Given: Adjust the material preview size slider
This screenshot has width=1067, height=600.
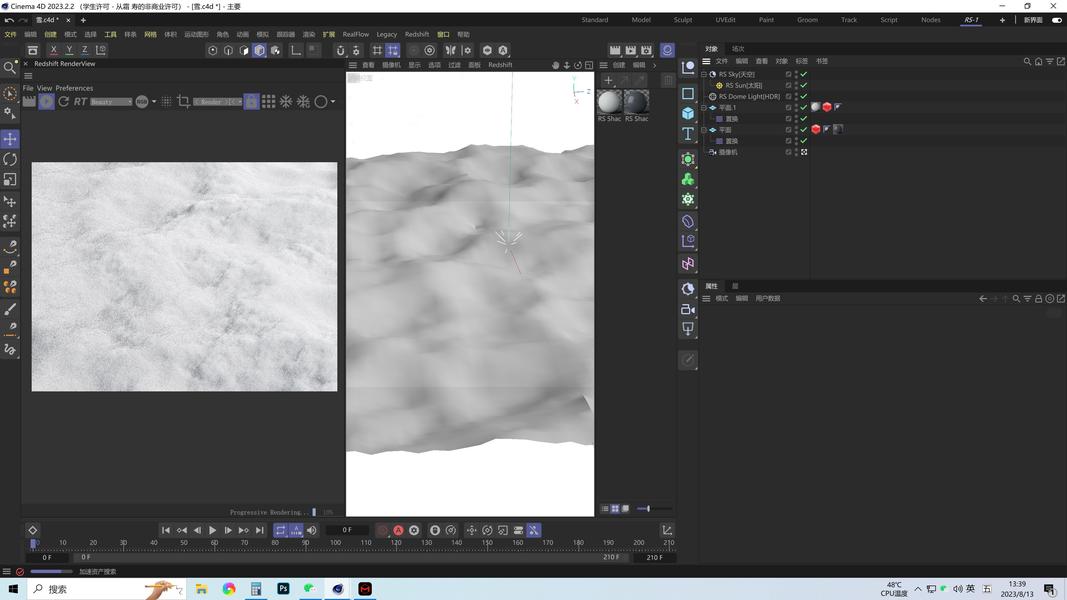Looking at the screenshot, I should (649, 508).
